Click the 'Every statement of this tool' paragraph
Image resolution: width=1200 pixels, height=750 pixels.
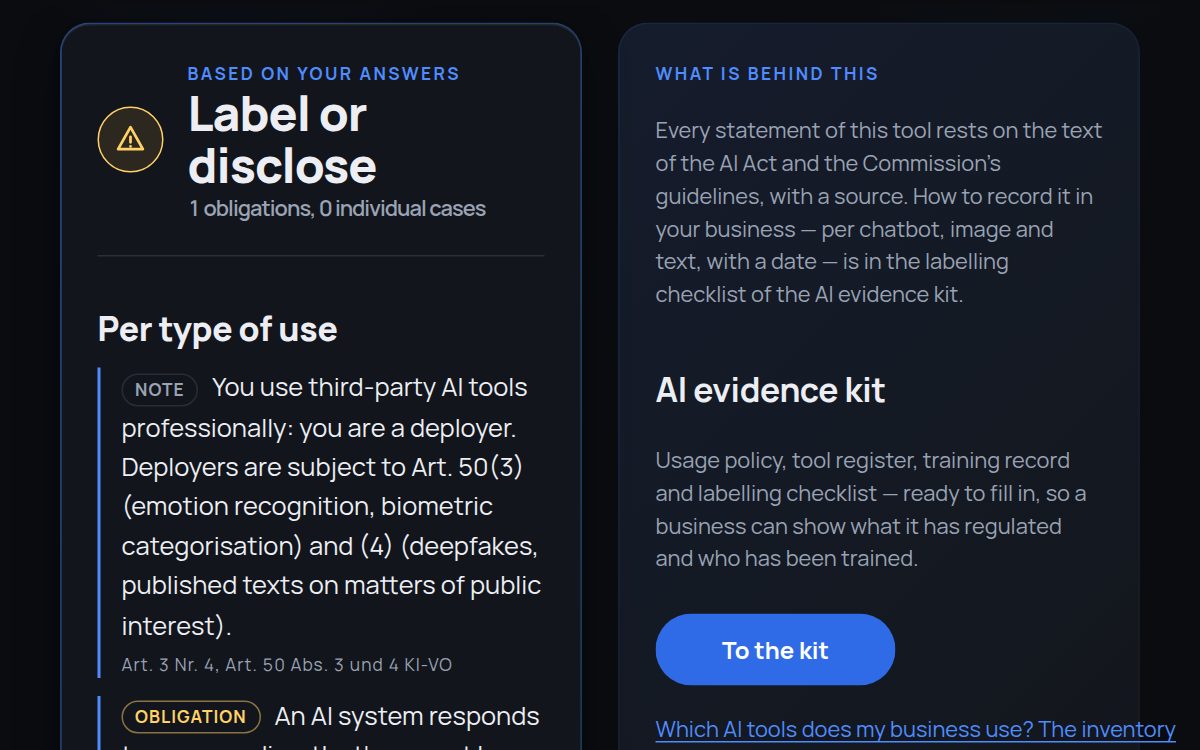click(x=879, y=213)
